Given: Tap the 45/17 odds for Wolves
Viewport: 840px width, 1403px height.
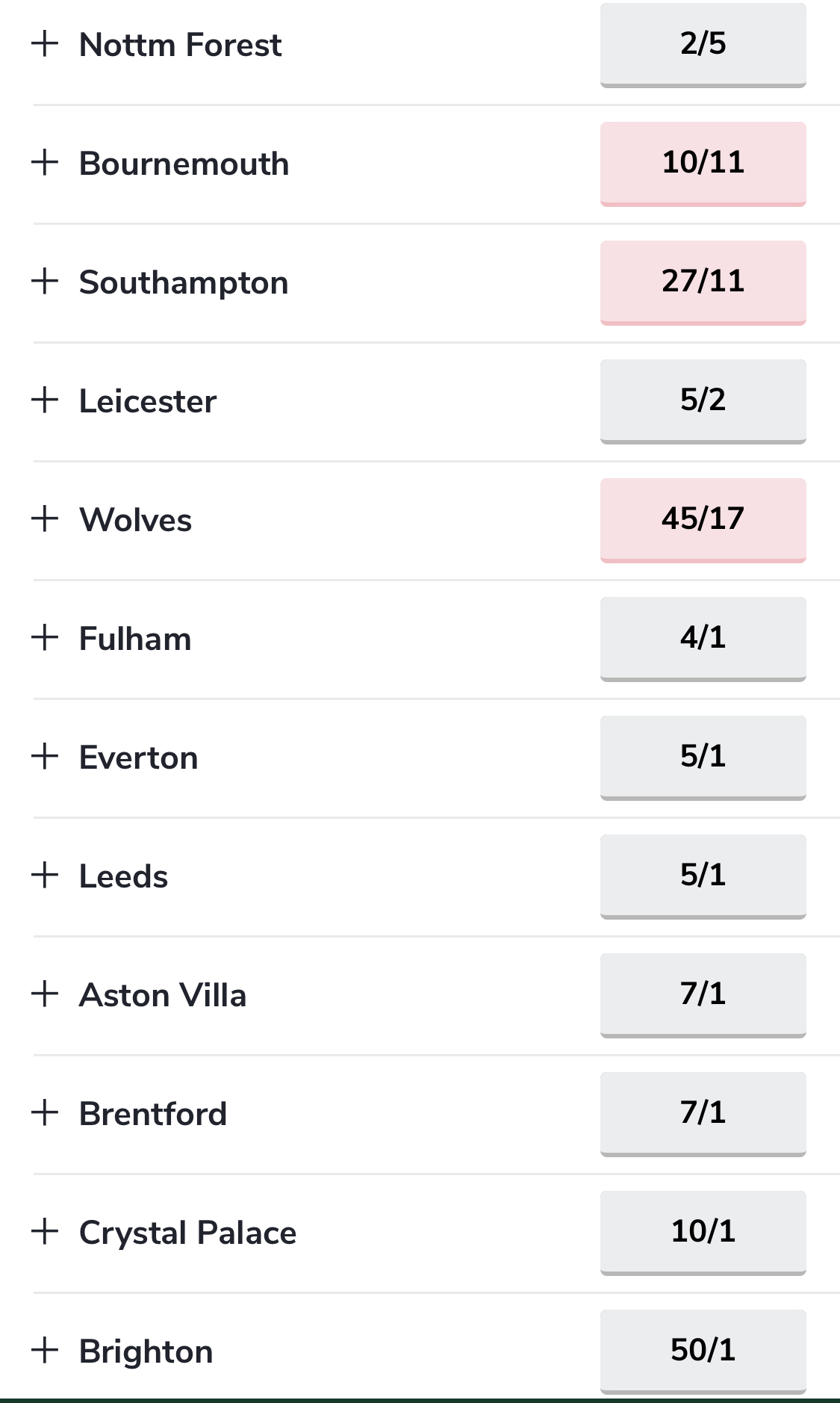Looking at the screenshot, I should (703, 520).
